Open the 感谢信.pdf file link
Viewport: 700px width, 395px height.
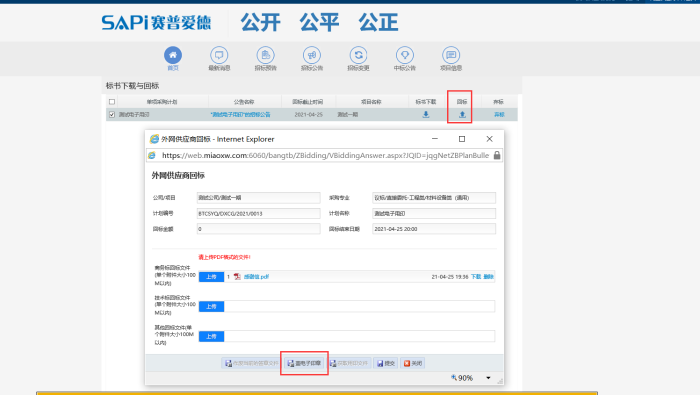click(256, 277)
